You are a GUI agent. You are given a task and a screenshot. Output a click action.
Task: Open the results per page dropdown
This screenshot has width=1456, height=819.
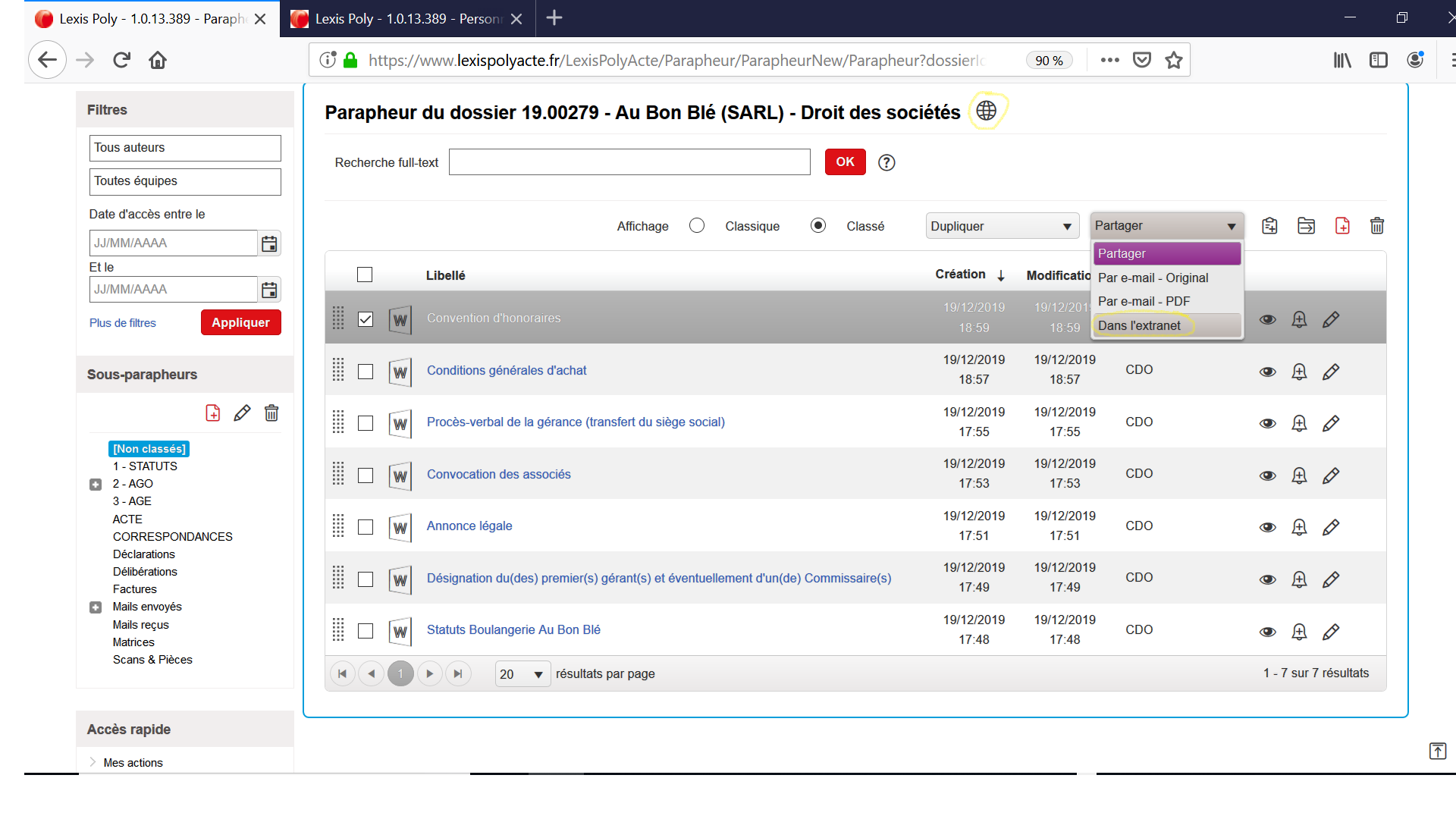pos(522,674)
